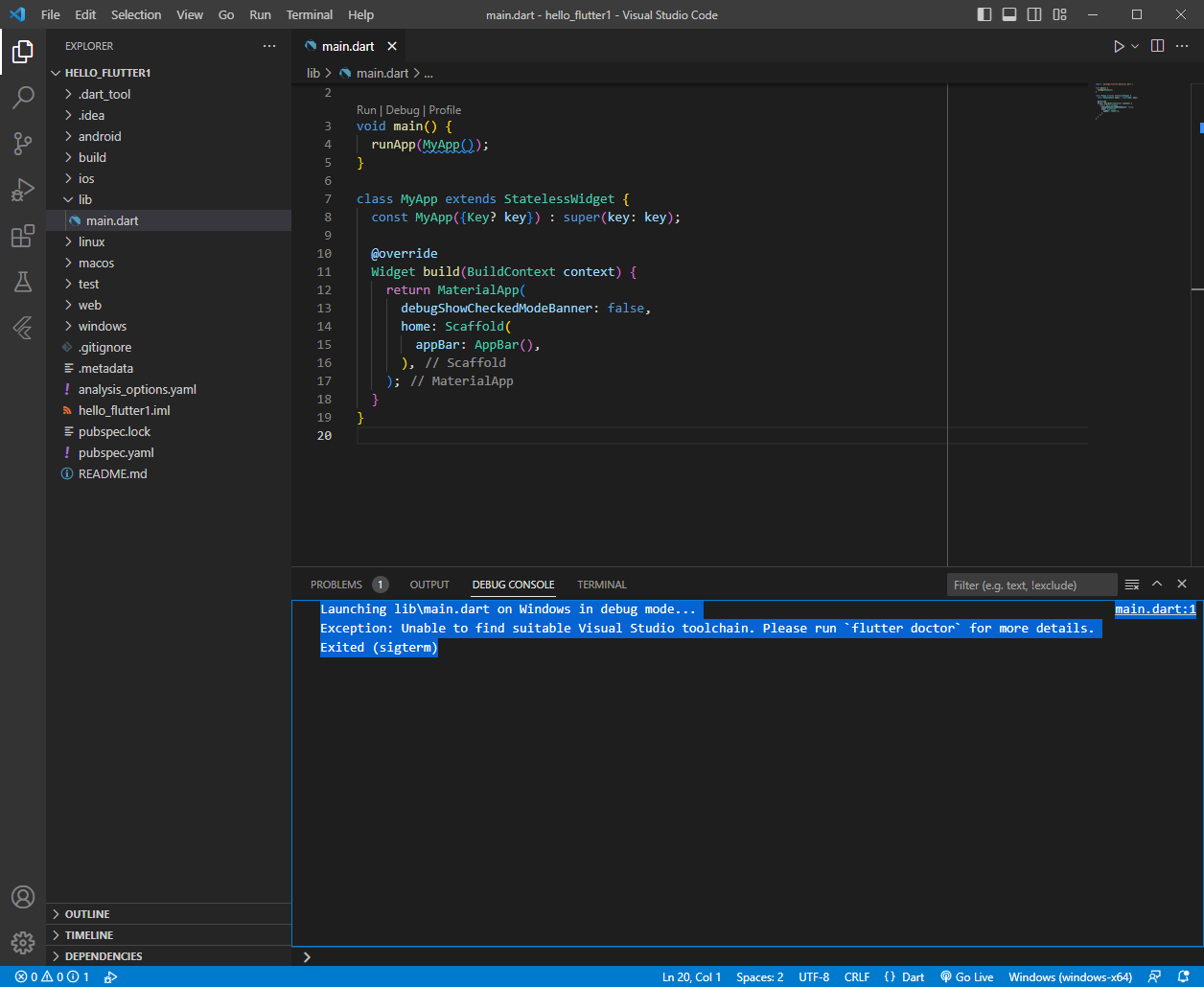This screenshot has width=1204, height=987.
Task: Select README.md in the explorer
Action: 169,473
